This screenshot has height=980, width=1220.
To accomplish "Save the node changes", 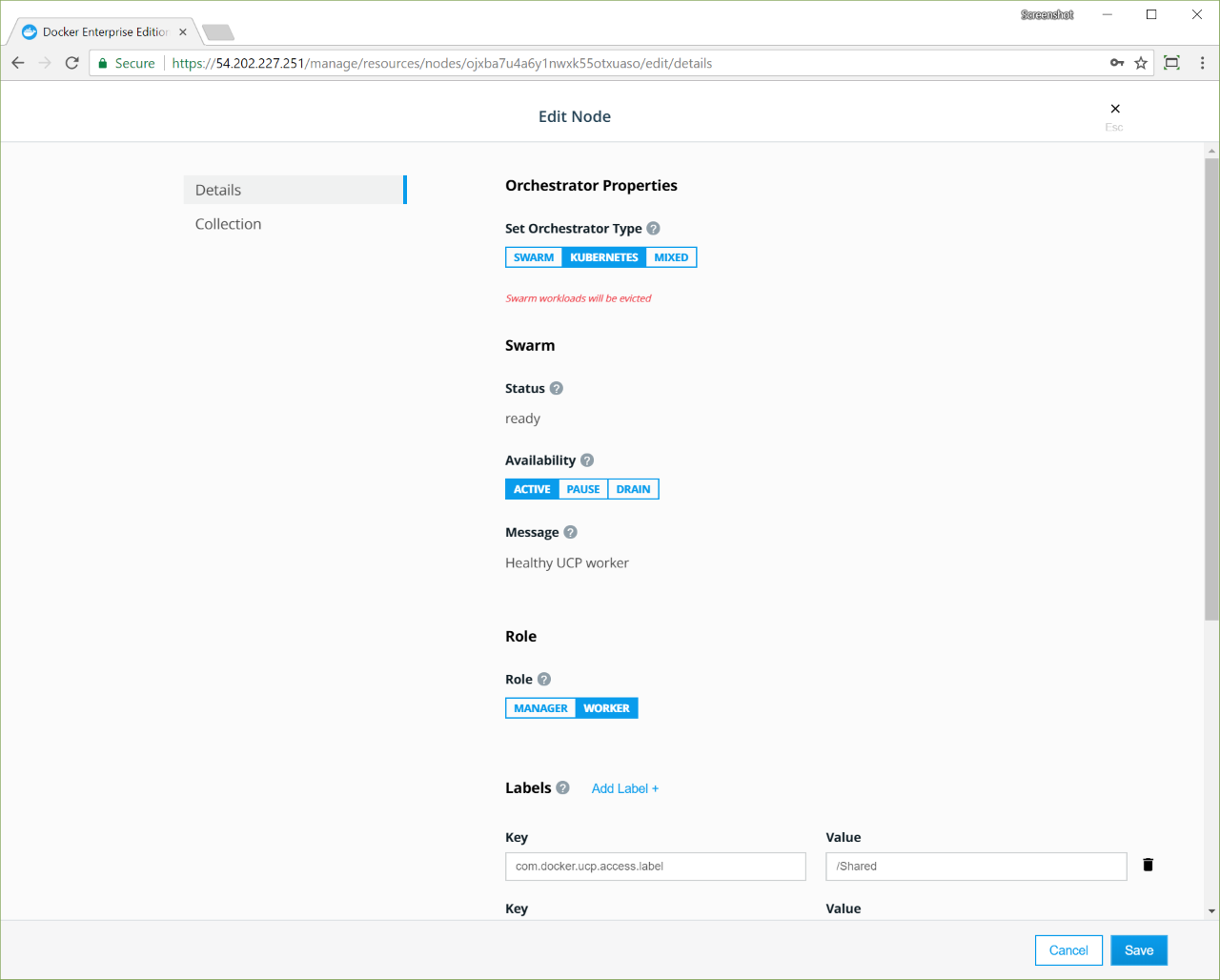I will (x=1138, y=950).
